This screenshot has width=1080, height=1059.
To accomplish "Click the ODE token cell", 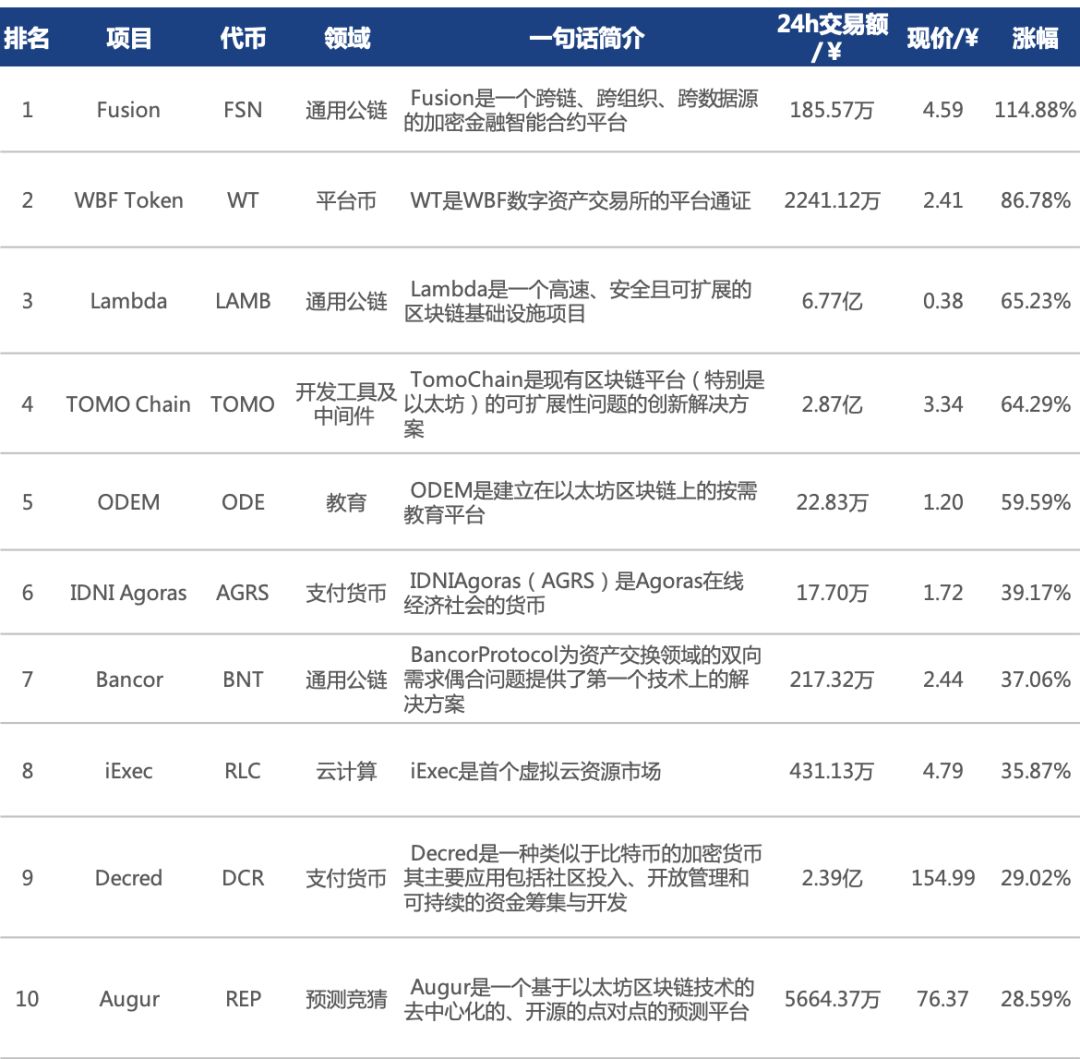I will tap(242, 502).
